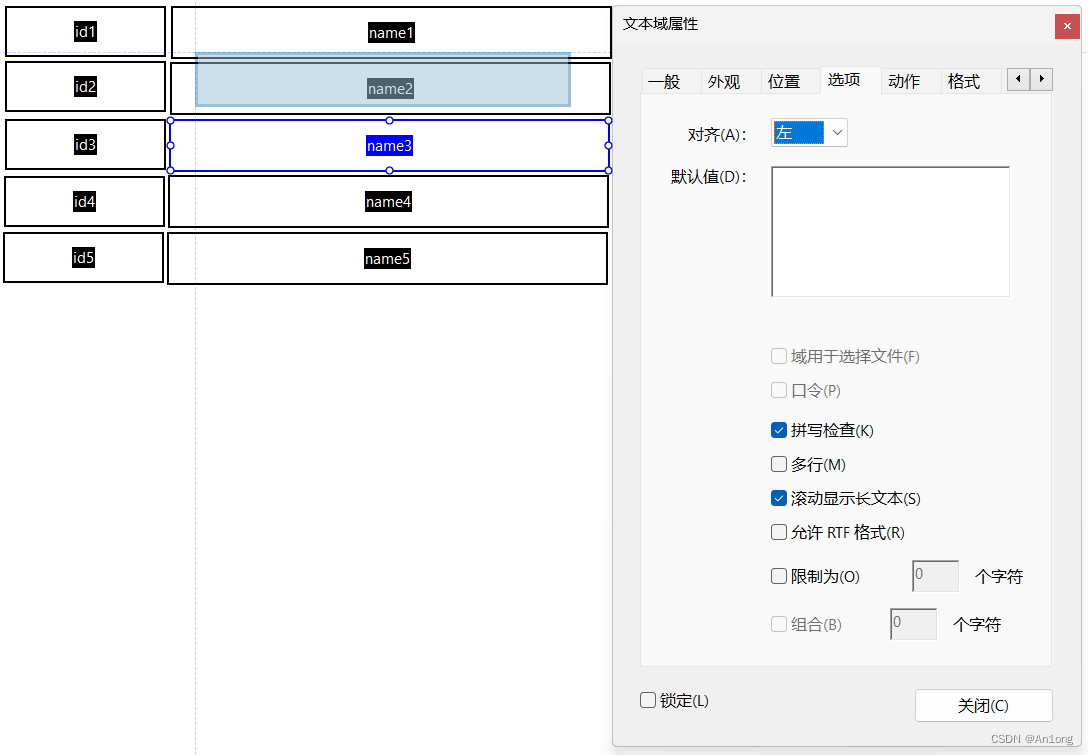Enable 允许 RTF 格式
1088x755 pixels.
coord(779,532)
